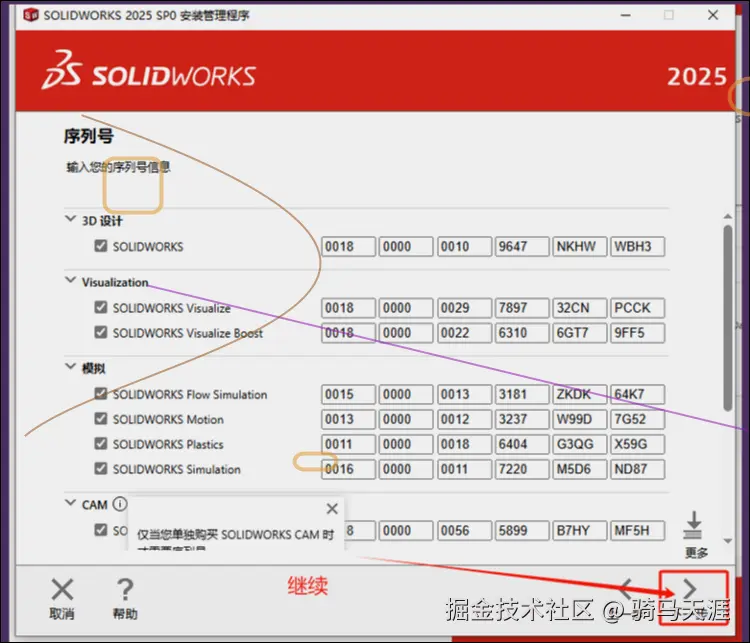Collapse the 3D 设计 section
Image resolution: width=750 pixels, height=643 pixels.
pos(70,219)
